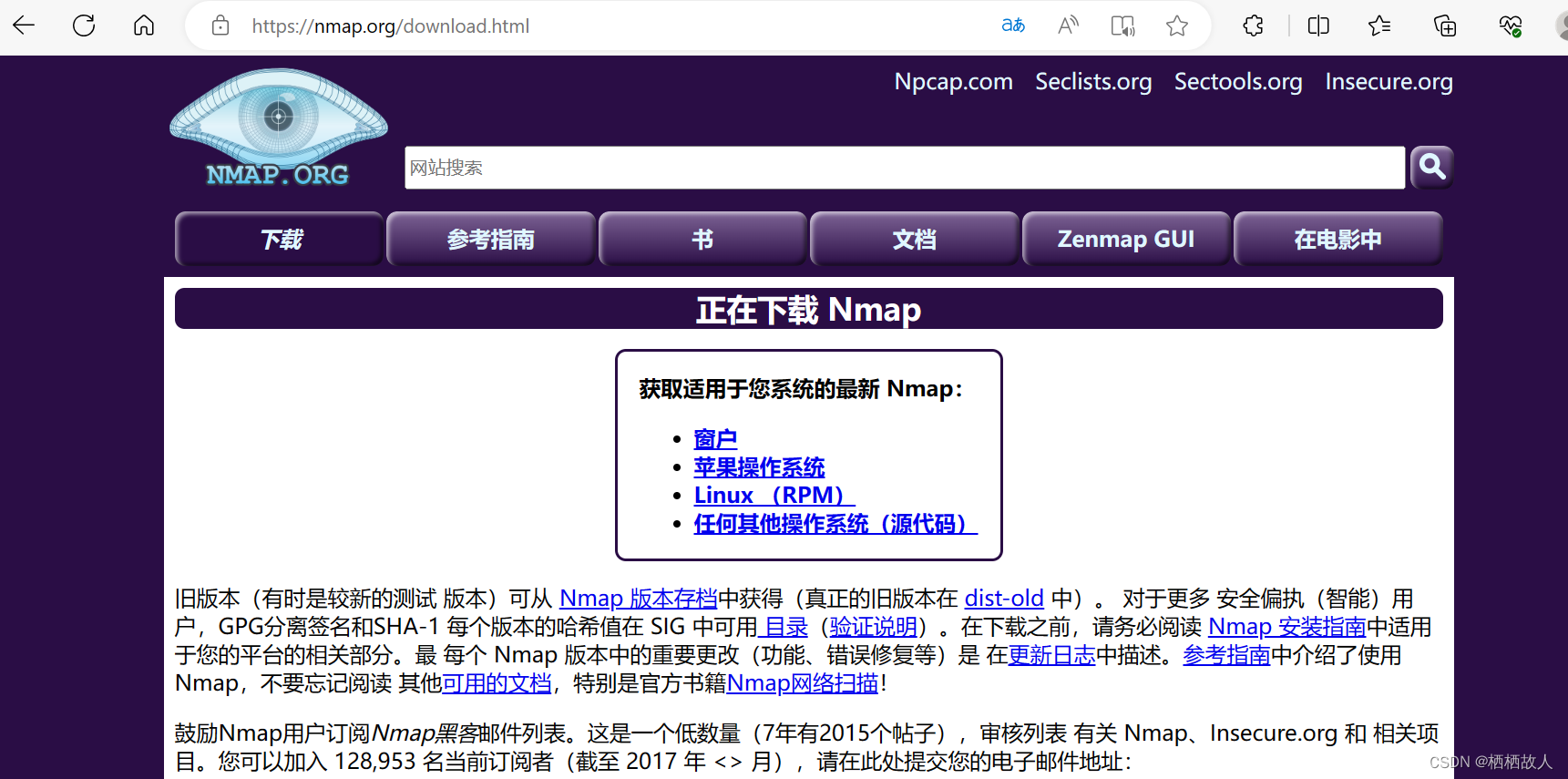Viewport: 1568px width, 779px height.
Task: Toggle split screen icon
Action: [x=1318, y=26]
